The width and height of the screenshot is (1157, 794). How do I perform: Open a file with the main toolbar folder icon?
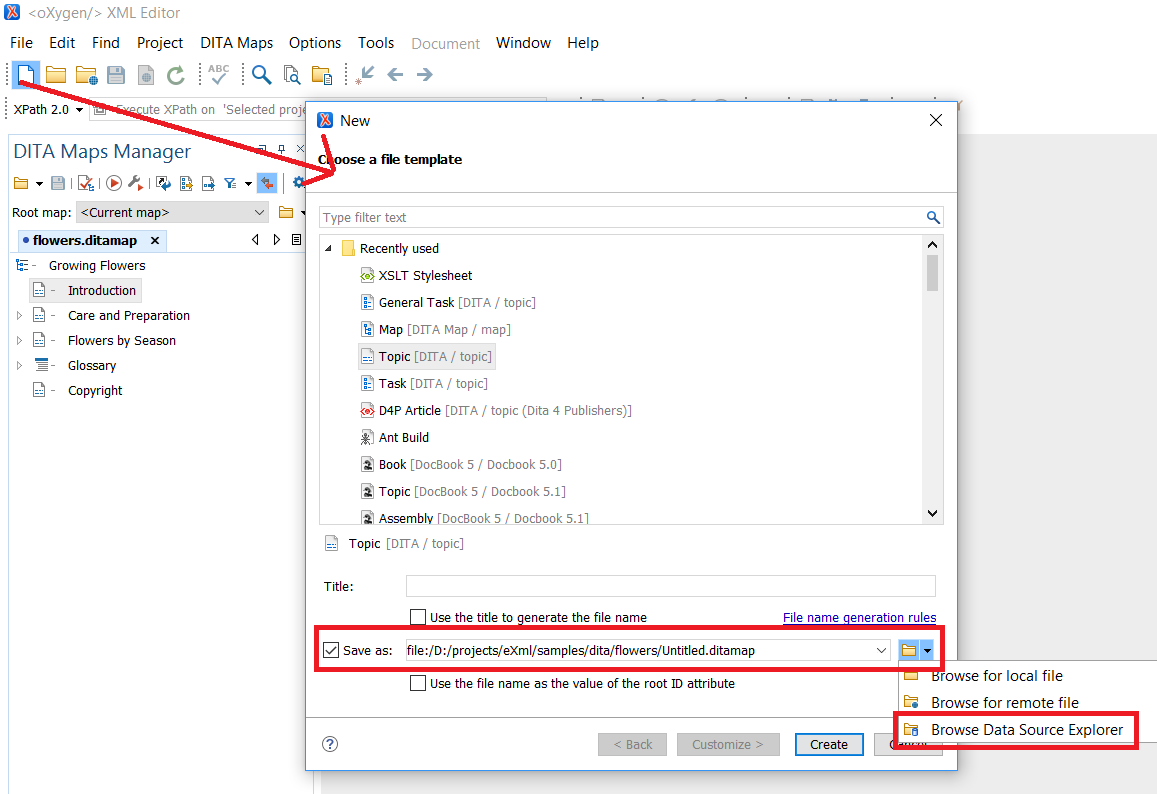coord(56,75)
